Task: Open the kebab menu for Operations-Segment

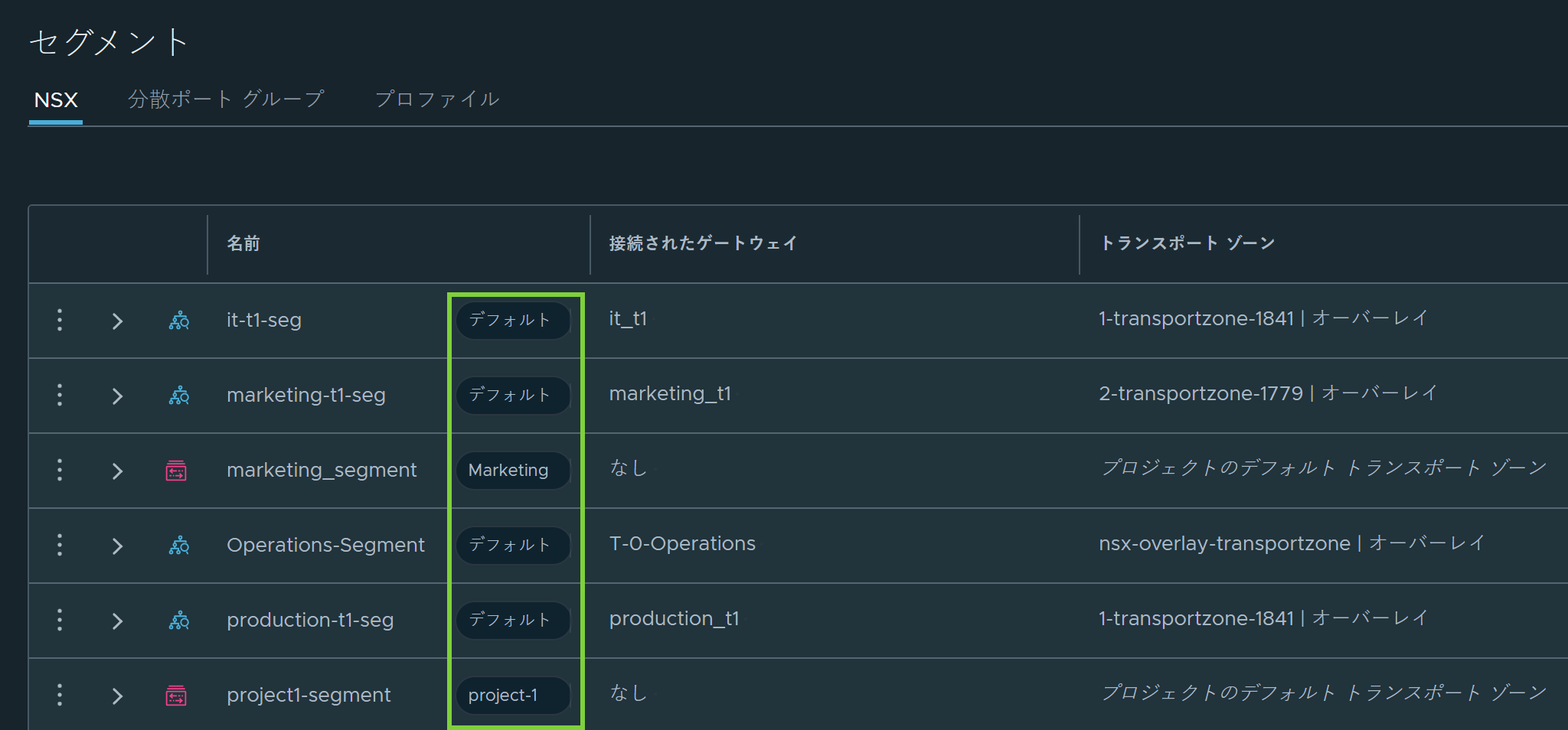Action: coord(60,545)
